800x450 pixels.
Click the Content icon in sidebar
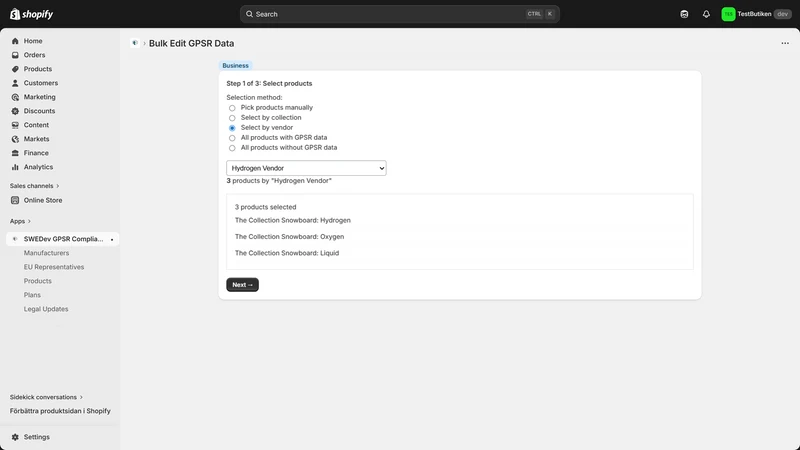point(15,125)
